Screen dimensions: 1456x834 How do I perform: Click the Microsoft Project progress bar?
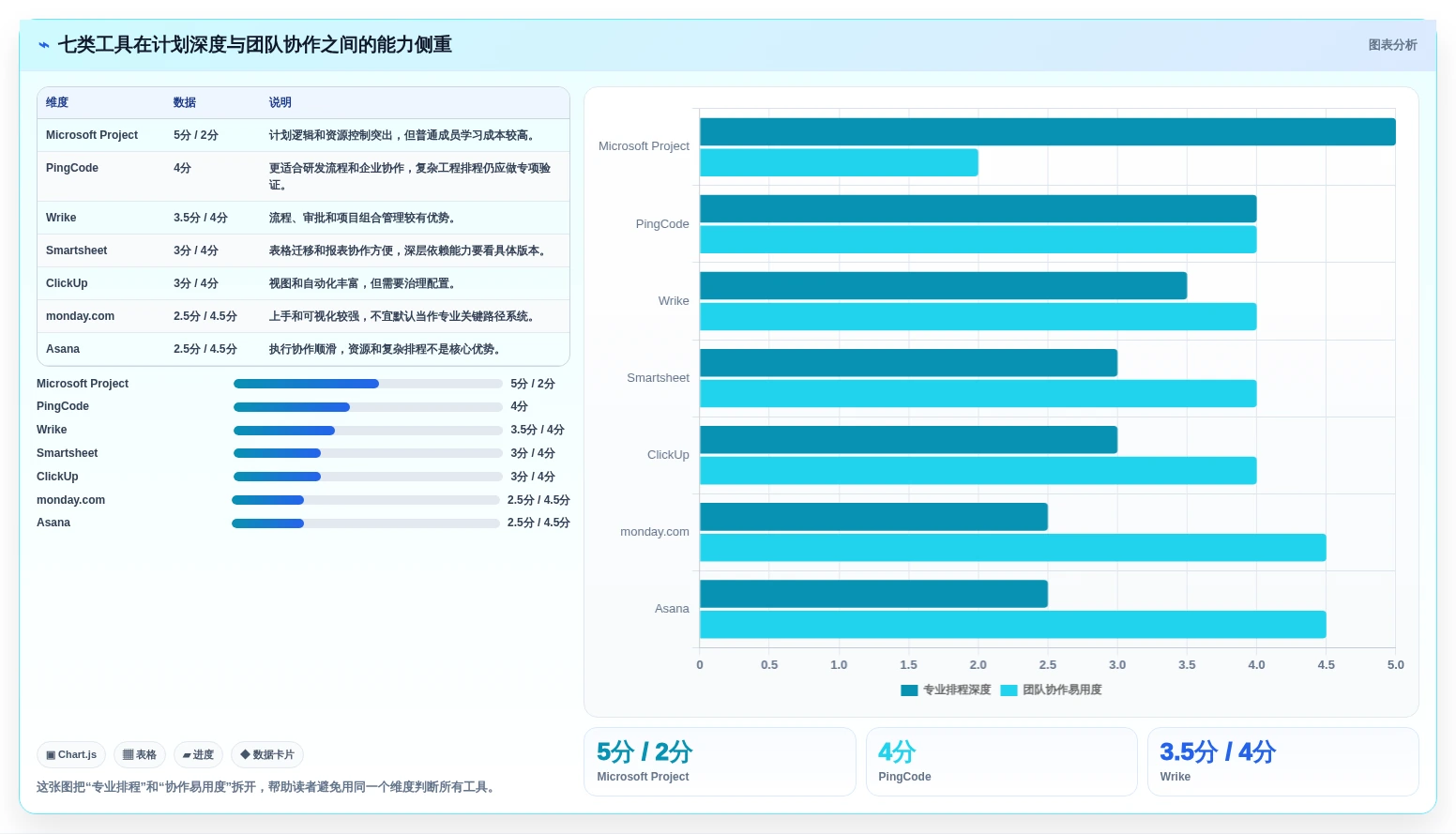click(x=368, y=384)
